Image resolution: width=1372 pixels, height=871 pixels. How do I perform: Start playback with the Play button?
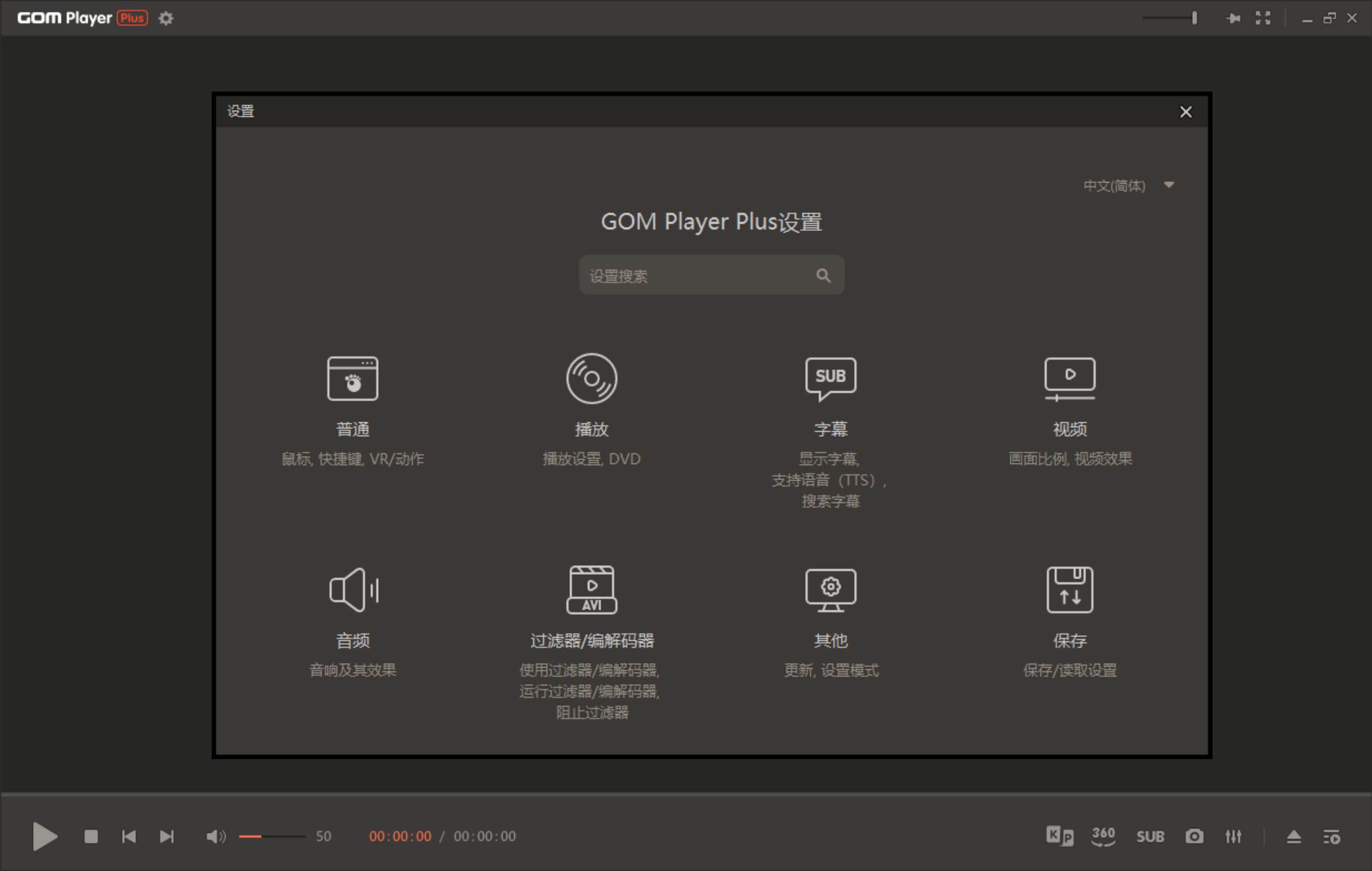click(x=44, y=836)
